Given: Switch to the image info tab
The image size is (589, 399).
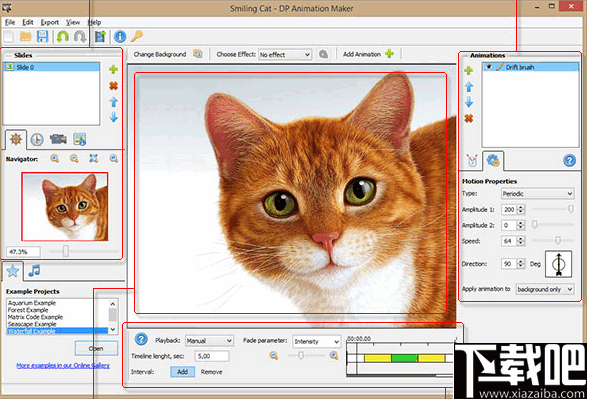Looking at the screenshot, I should point(80,139).
